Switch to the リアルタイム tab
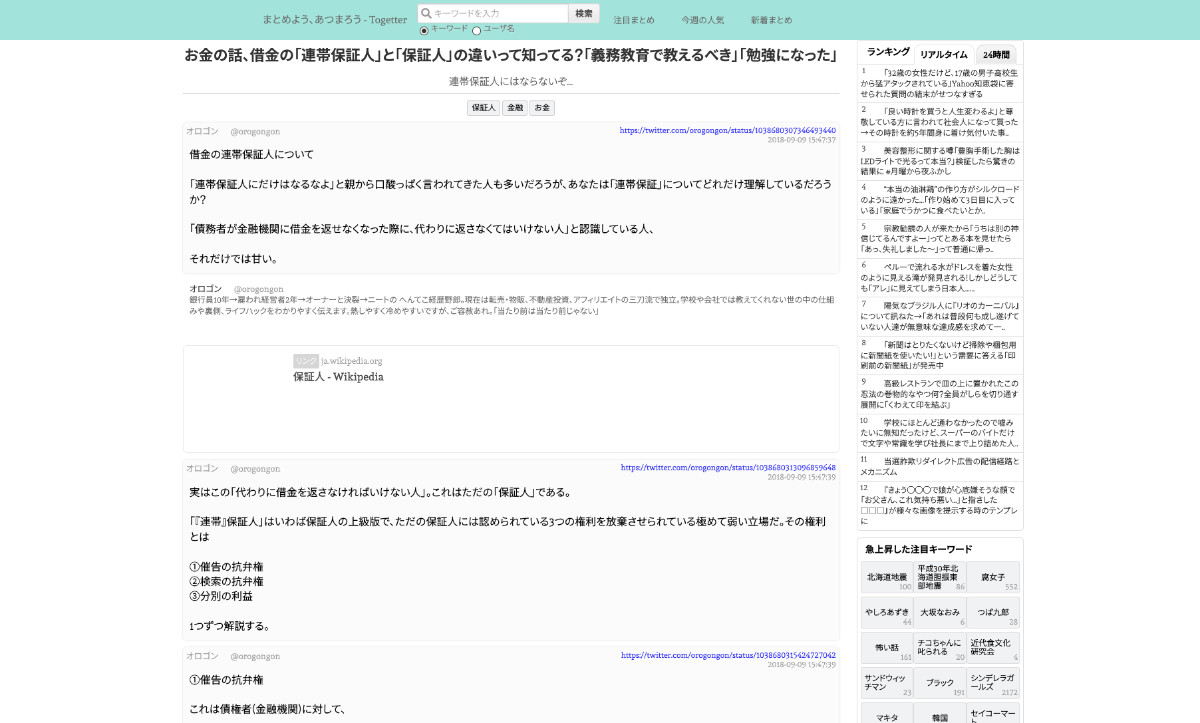1200x723 pixels. [x=944, y=54]
